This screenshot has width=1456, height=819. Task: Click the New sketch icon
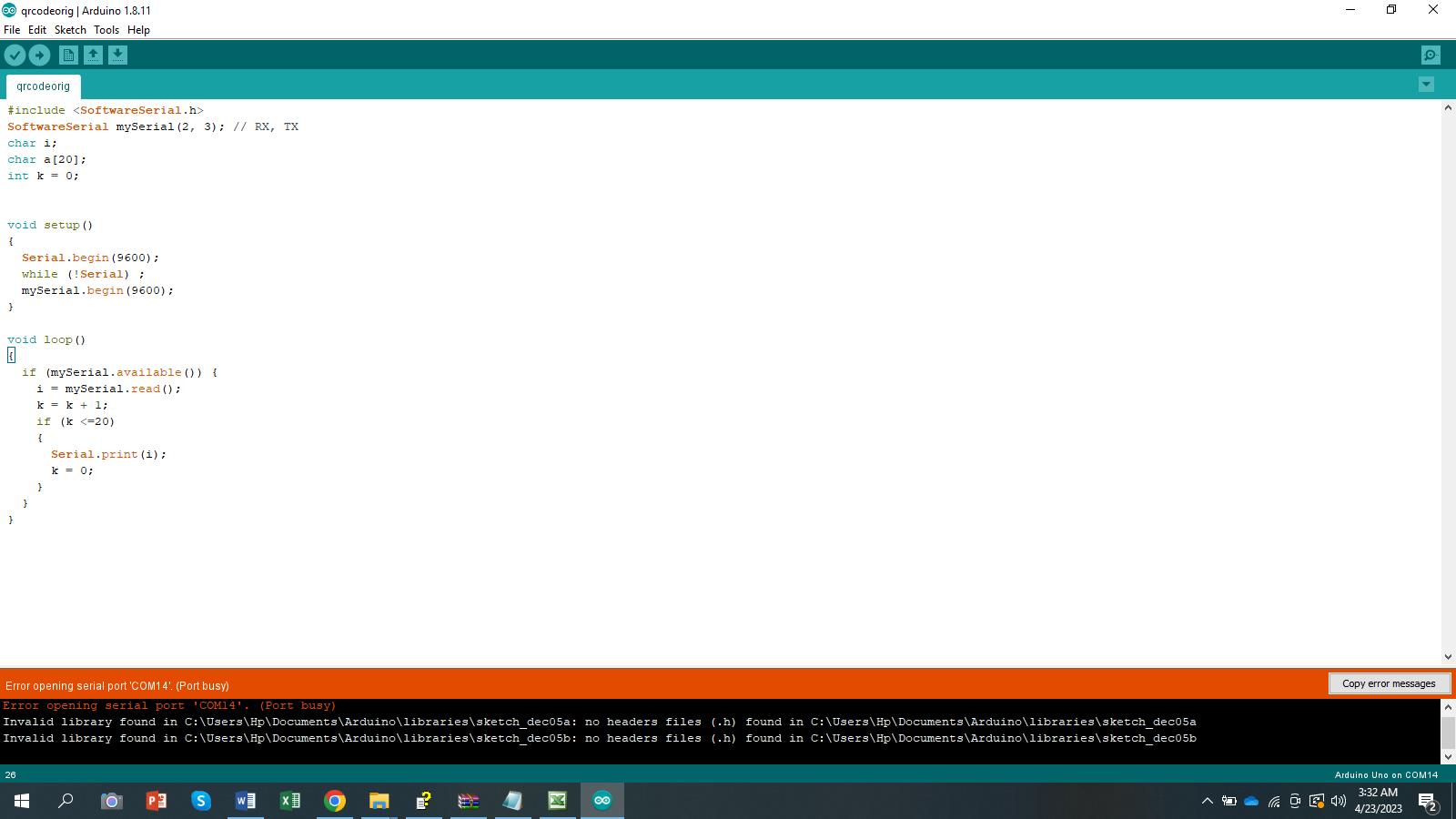[x=68, y=55]
